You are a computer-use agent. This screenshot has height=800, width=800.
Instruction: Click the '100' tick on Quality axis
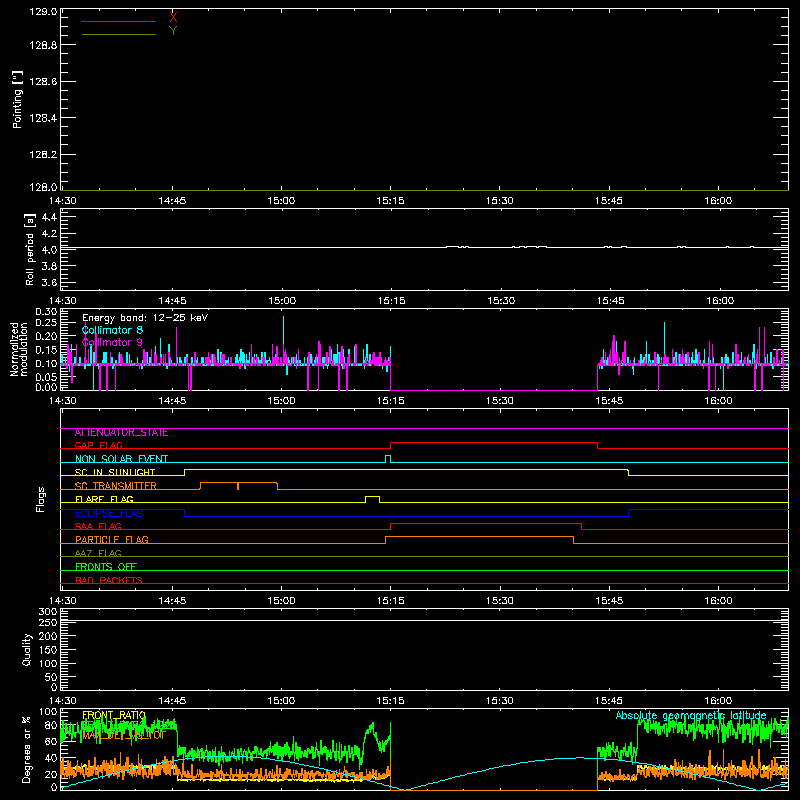(48, 664)
